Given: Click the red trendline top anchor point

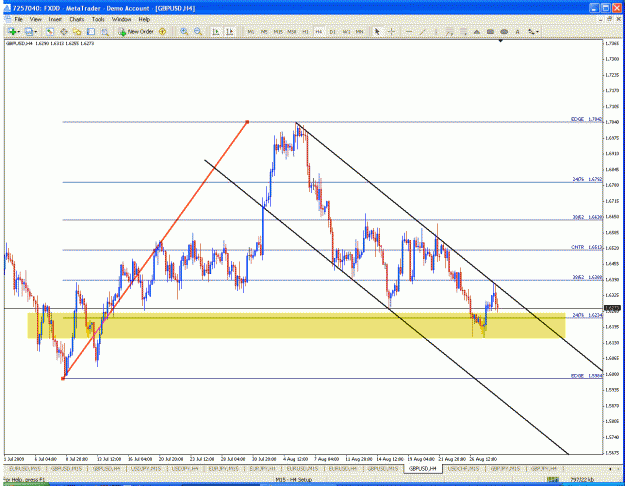Looking at the screenshot, I should click(x=247, y=122).
